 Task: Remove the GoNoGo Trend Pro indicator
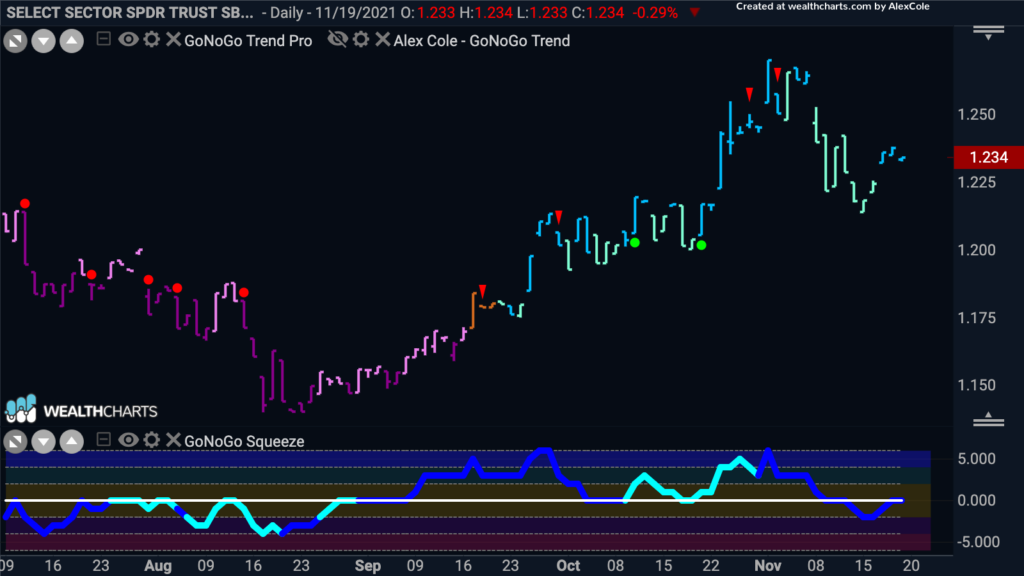click(173, 39)
